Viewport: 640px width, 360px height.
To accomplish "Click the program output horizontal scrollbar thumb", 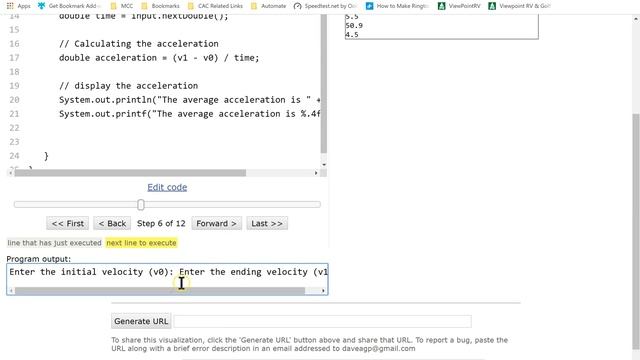I will pos(160,291).
